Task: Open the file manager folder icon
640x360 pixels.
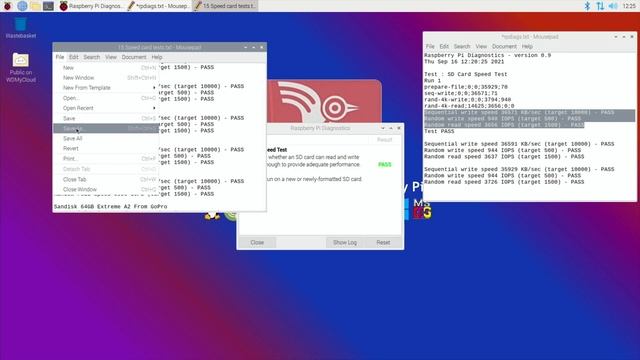Action: point(35,6)
